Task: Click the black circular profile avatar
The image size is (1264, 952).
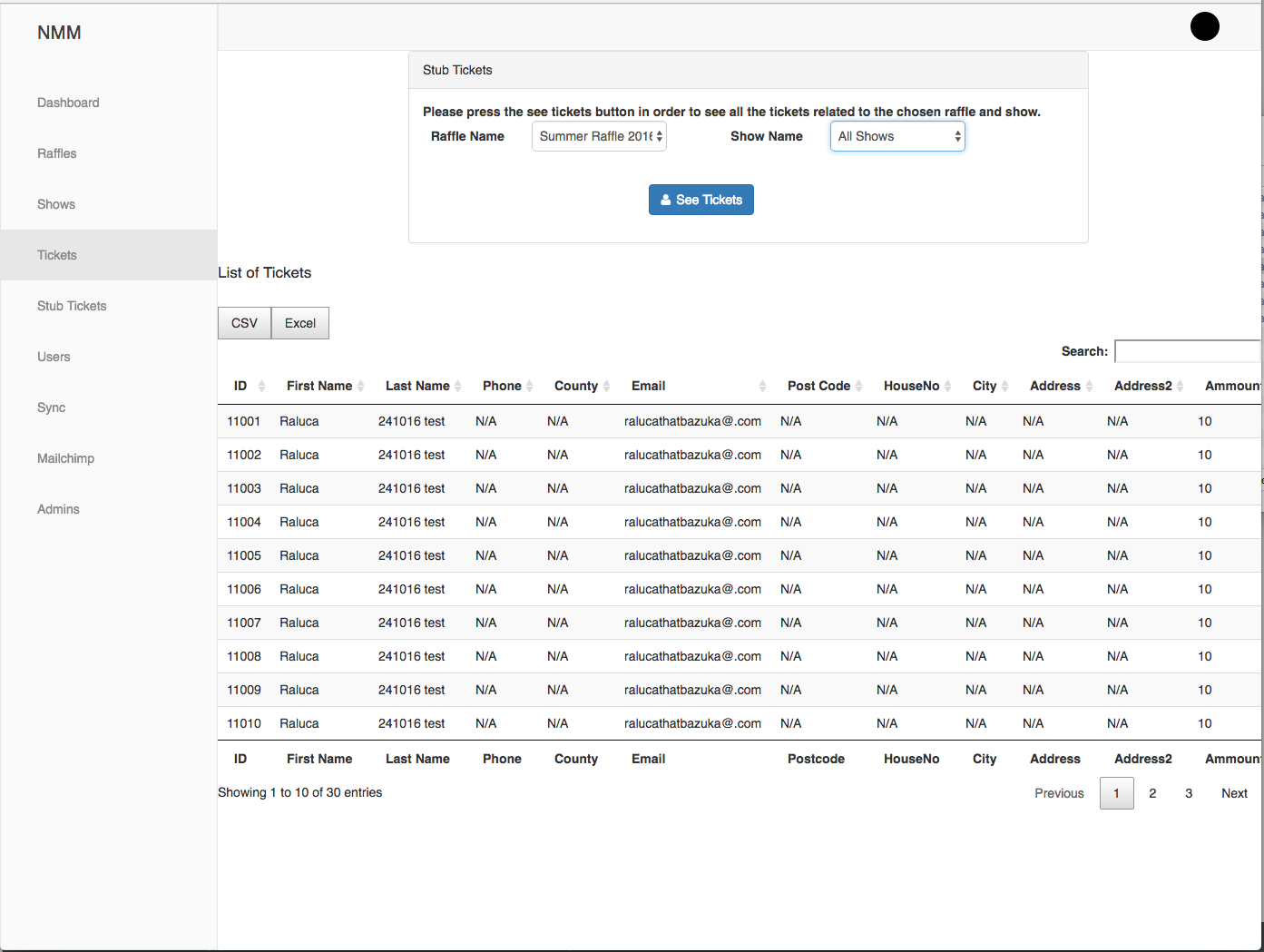Action: (1204, 27)
